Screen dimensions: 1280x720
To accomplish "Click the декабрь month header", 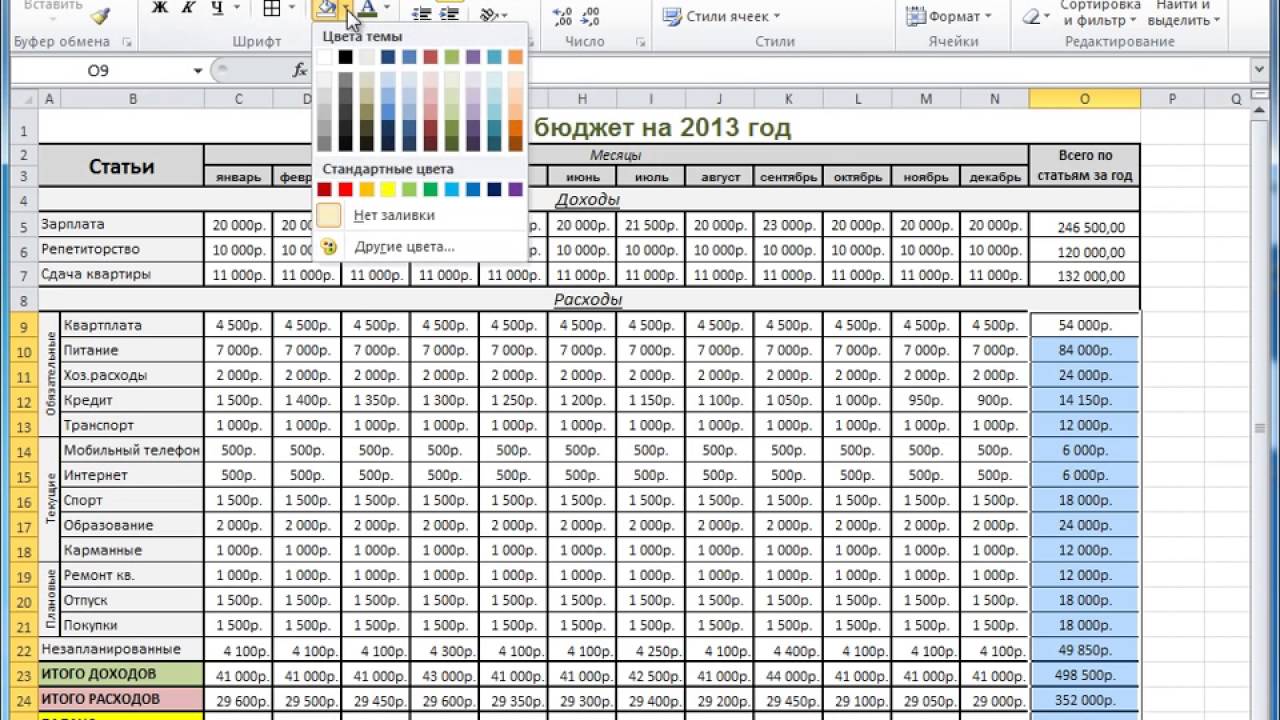I will pos(994,177).
